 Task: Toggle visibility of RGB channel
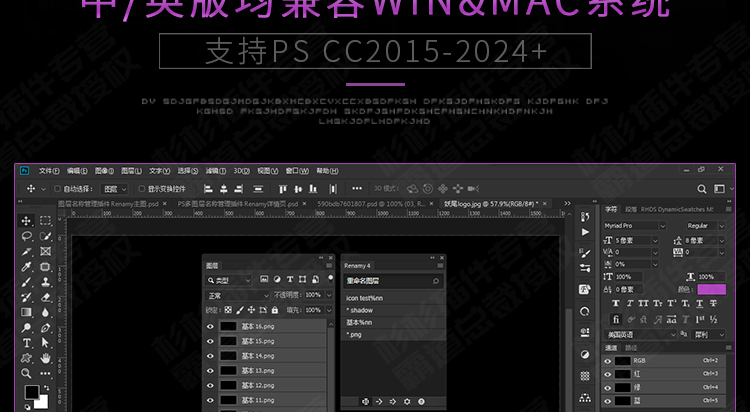point(607,361)
